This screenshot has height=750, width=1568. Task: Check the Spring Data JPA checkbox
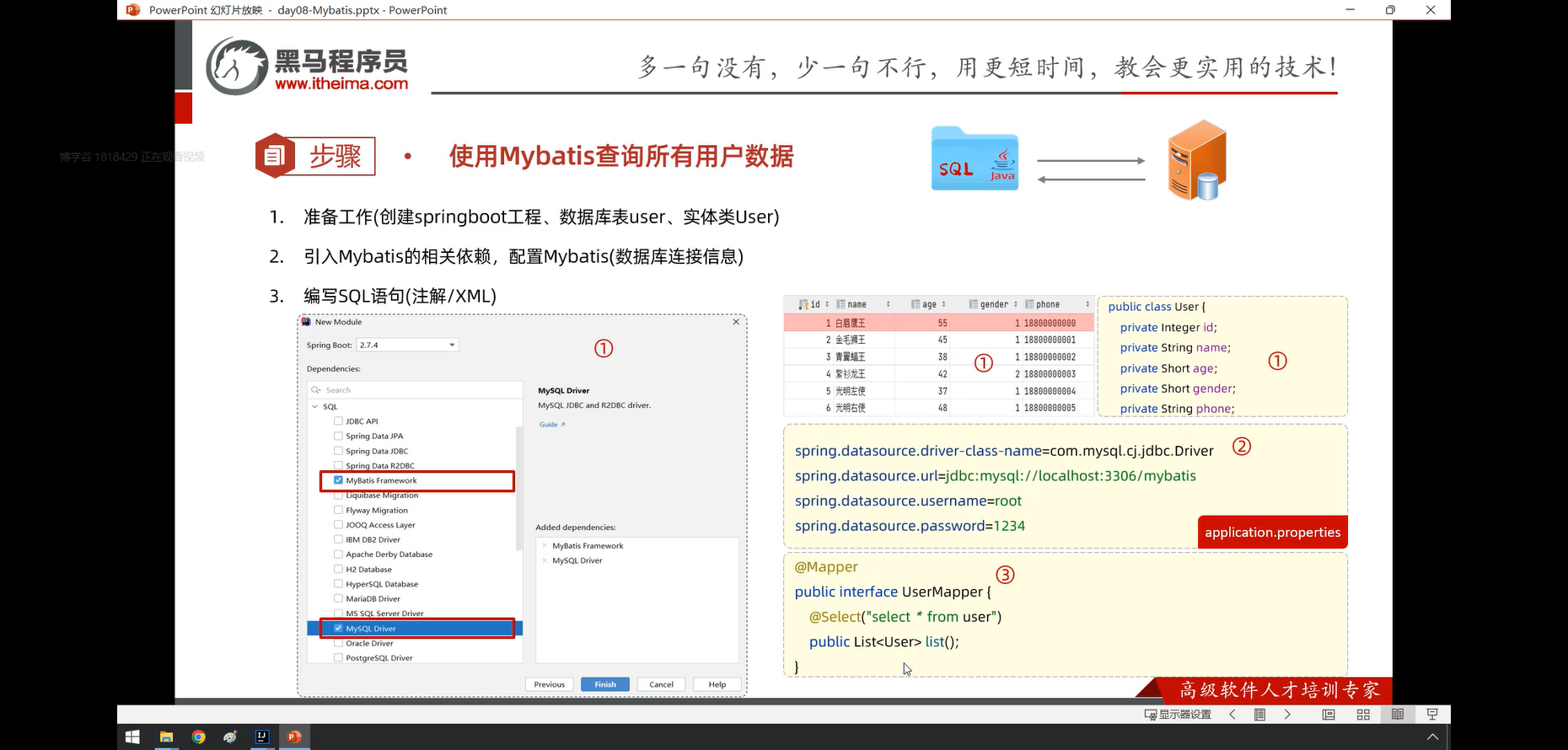pos(338,436)
